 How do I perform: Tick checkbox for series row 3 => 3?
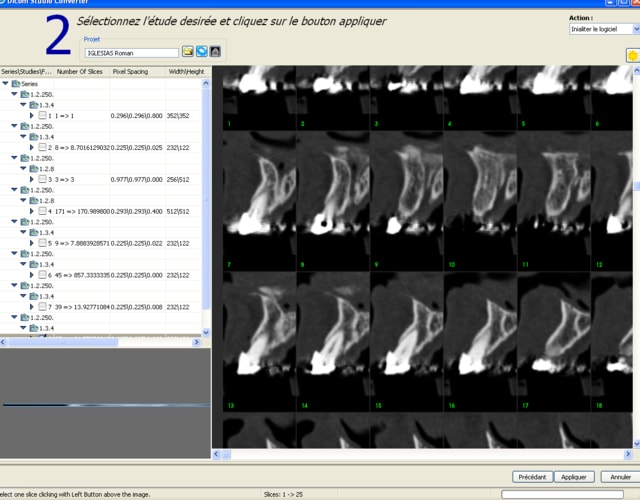[42, 179]
